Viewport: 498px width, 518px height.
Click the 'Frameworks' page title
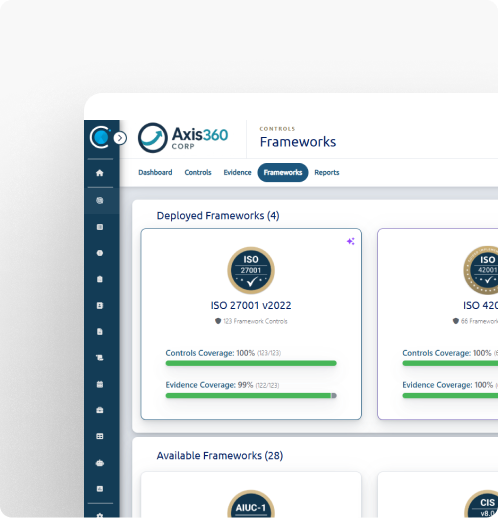(x=298, y=142)
